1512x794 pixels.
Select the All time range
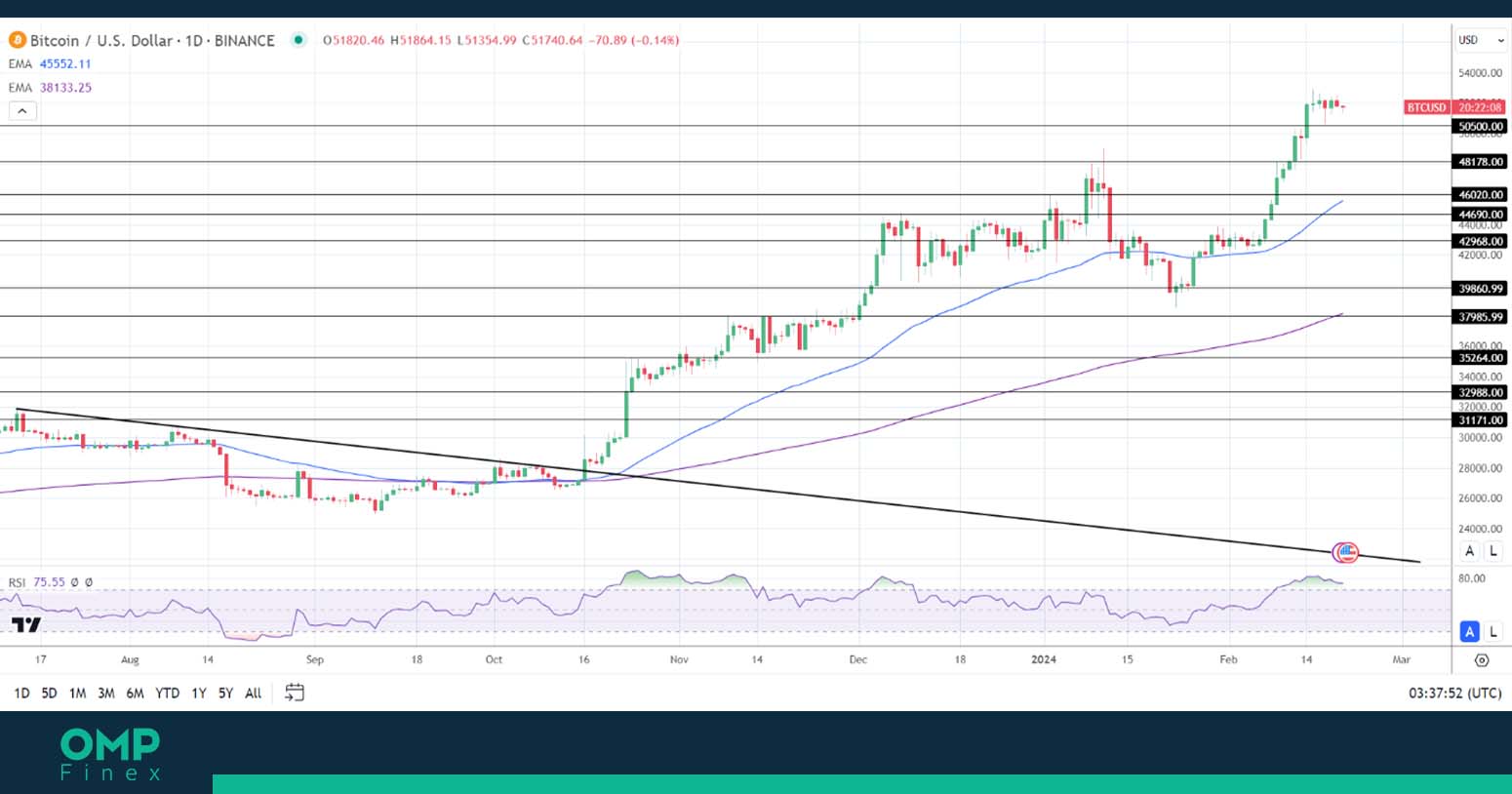pyautogui.click(x=253, y=693)
